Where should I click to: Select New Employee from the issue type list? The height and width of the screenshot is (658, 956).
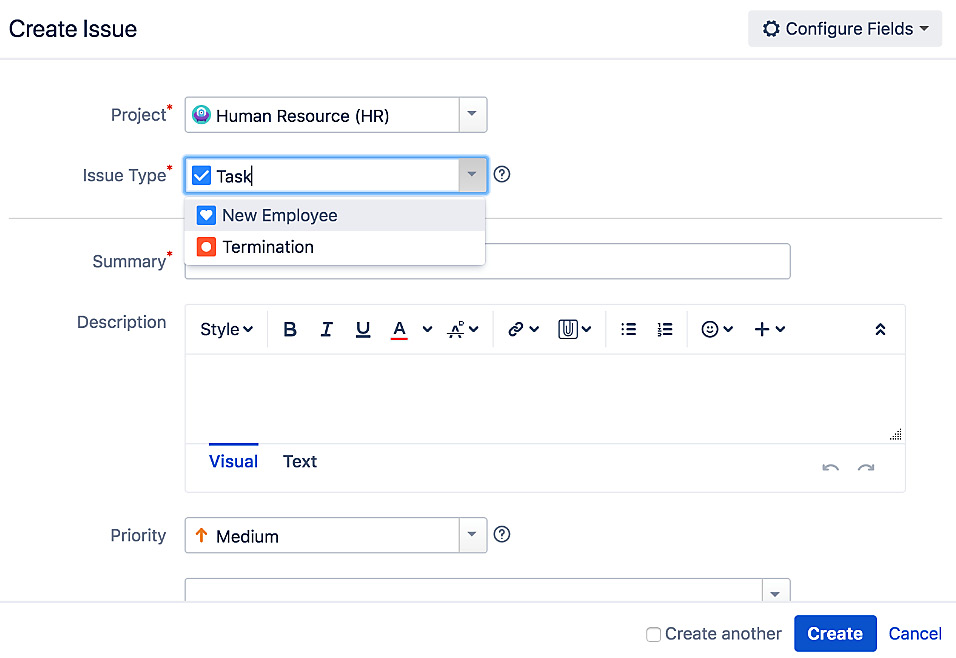click(280, 215)
